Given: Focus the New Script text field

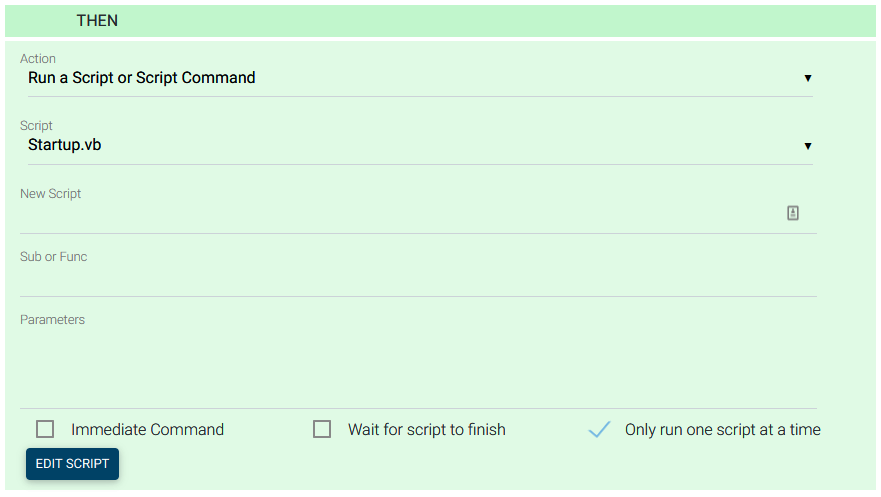Looking at the screenshot, I should (400, 215).
